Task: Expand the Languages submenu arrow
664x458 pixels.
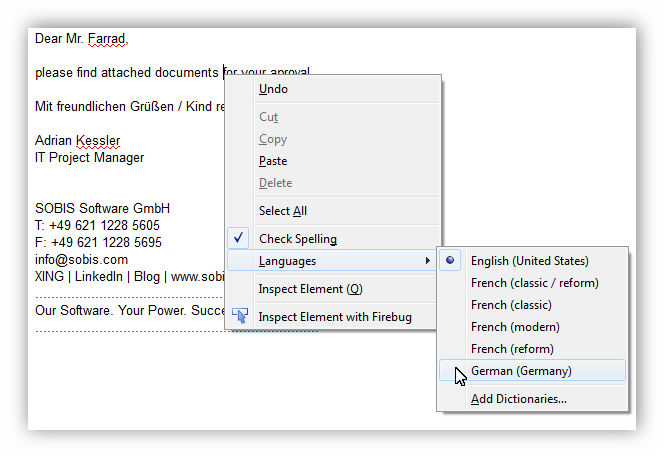Action: [428, 261]
